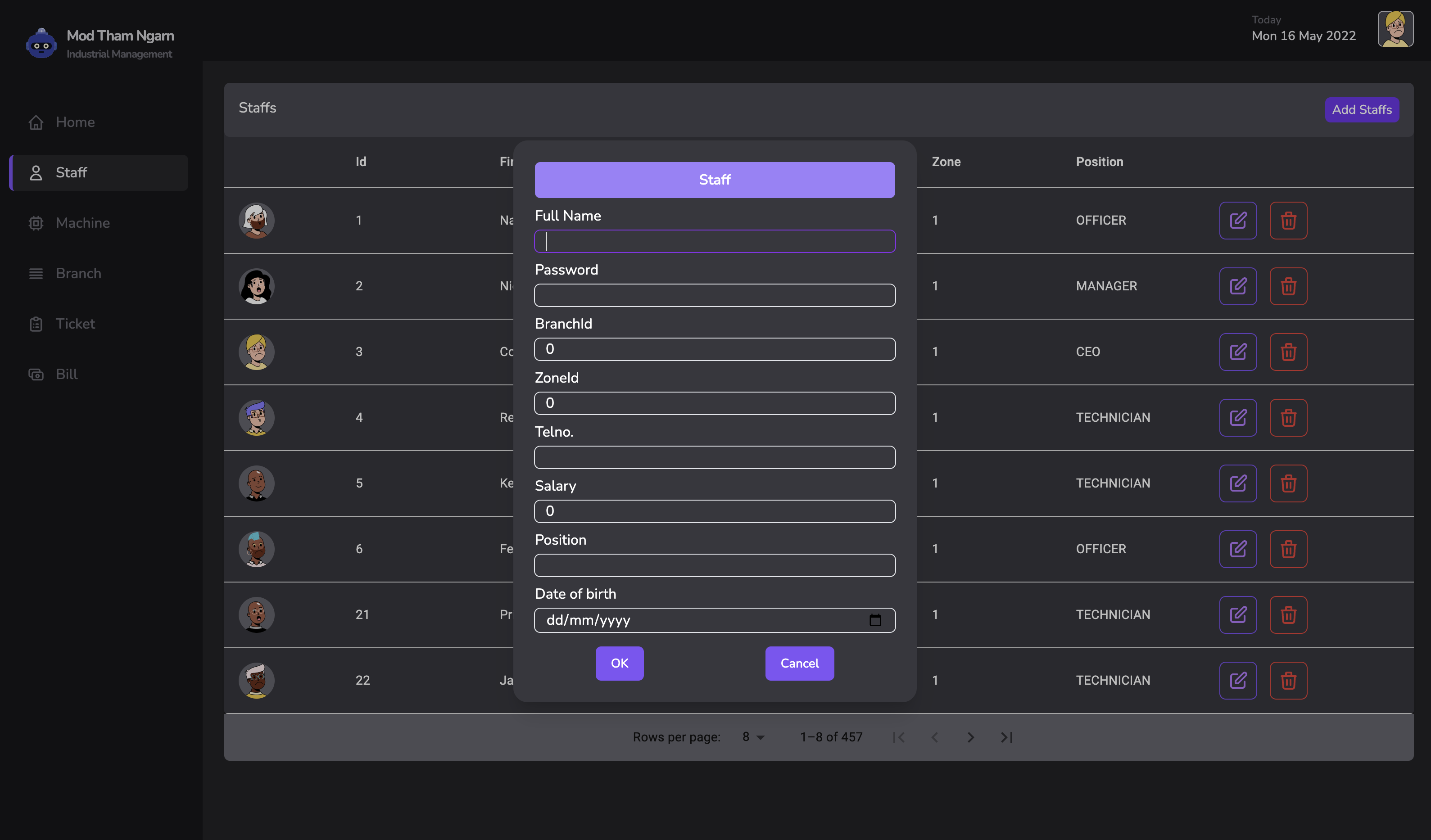Jump to last page of table

pos(1006,737)
